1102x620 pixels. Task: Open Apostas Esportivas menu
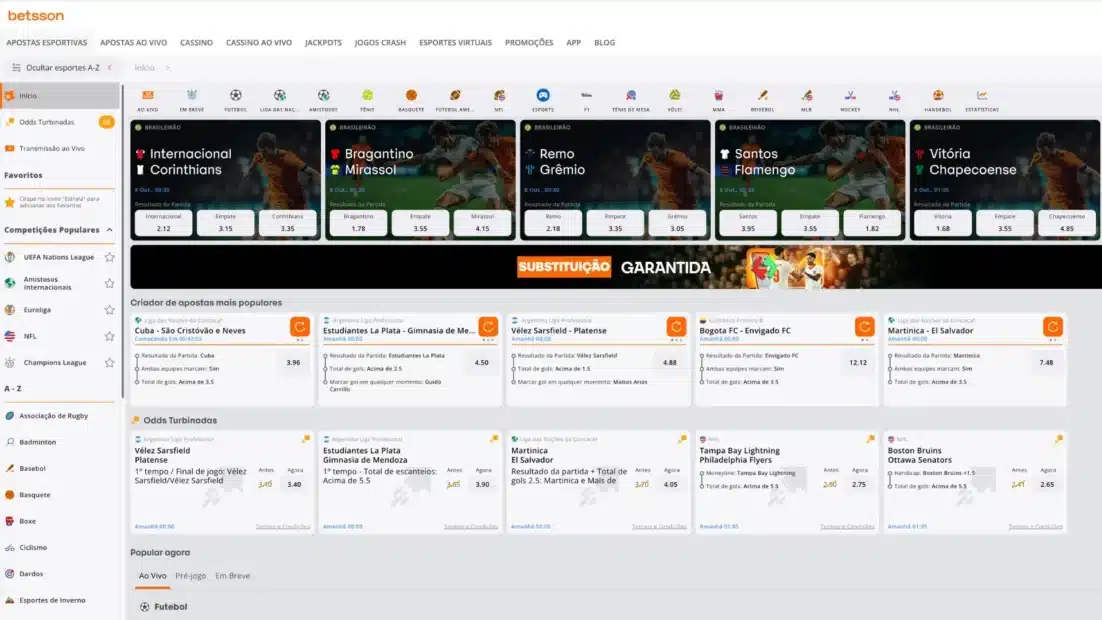[47, 43]
